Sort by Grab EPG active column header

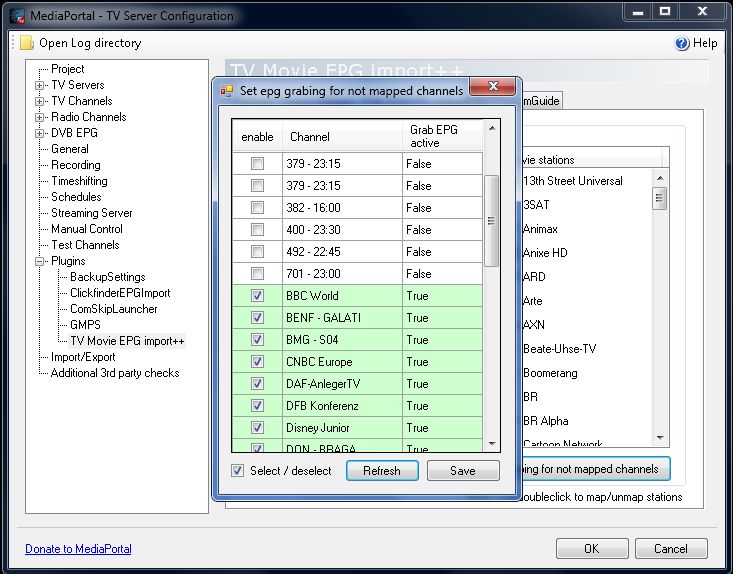click(x=442, y=136)
